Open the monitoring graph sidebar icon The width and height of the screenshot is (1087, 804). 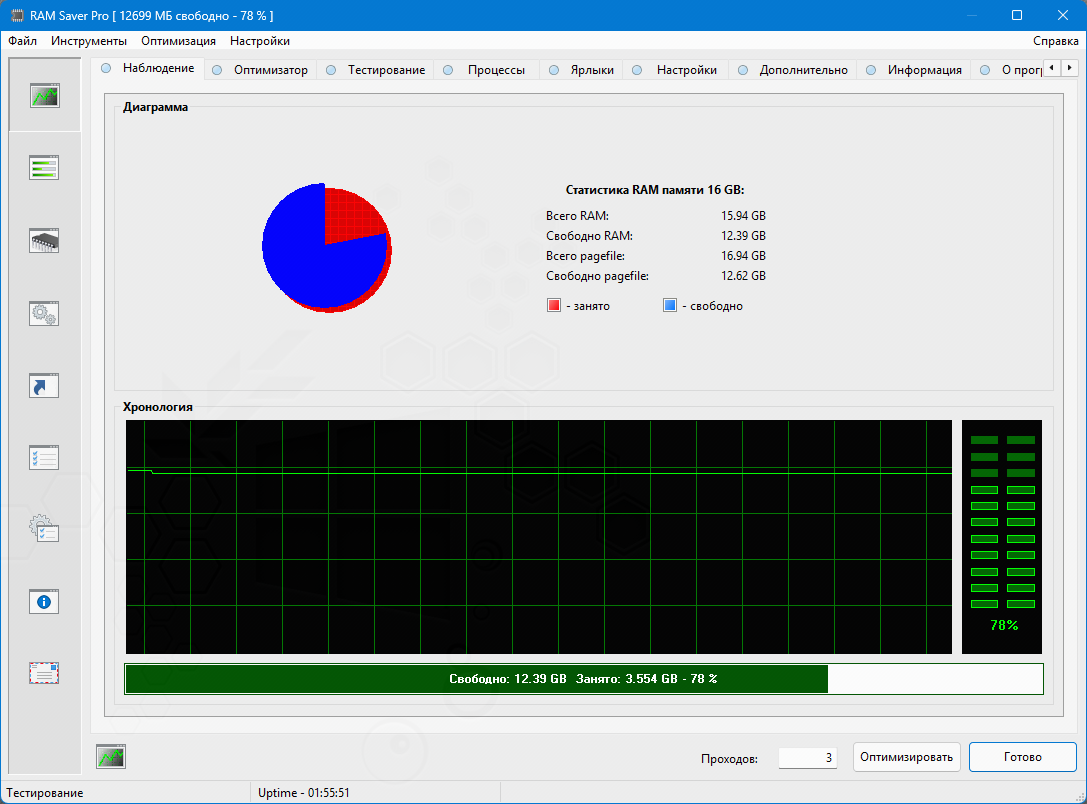pos(44,95)
